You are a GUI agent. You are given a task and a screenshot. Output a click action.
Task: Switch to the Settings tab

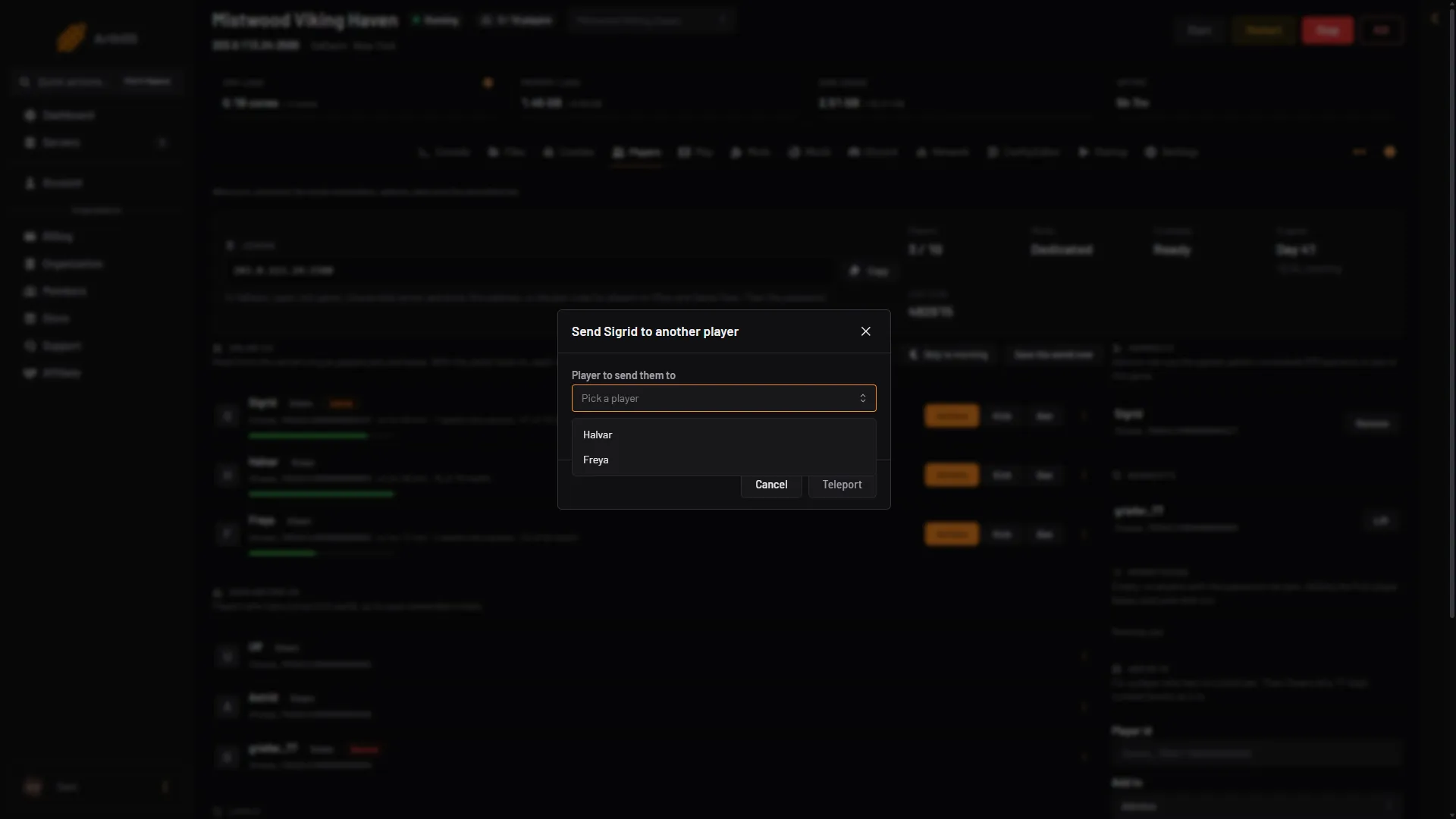[x=1172, y=152]
